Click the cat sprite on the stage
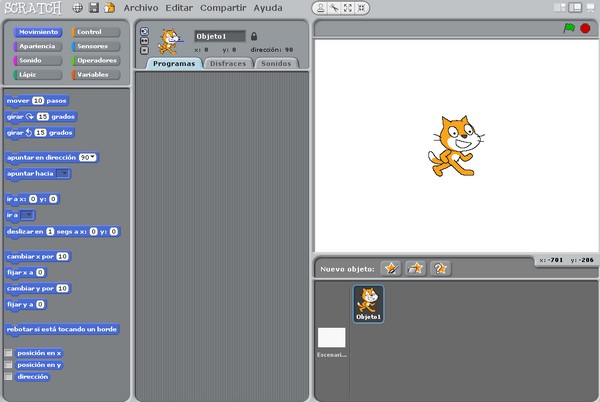600x402 pixels. tap(455, 146)
